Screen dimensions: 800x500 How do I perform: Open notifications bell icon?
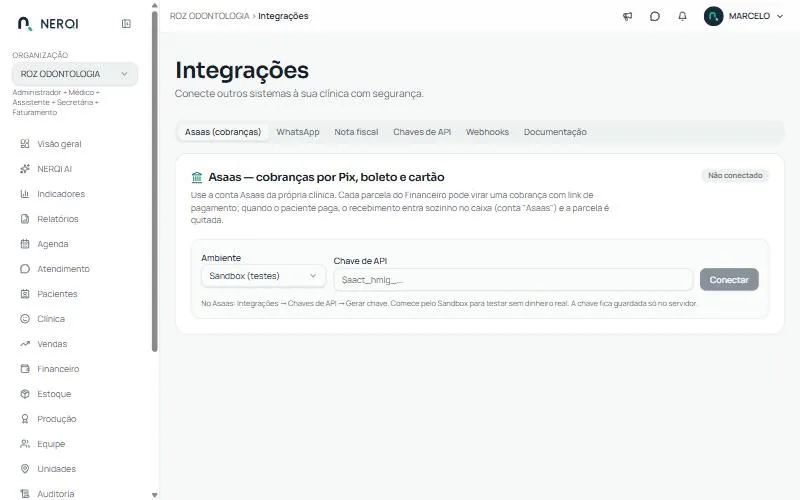point(682,16)
